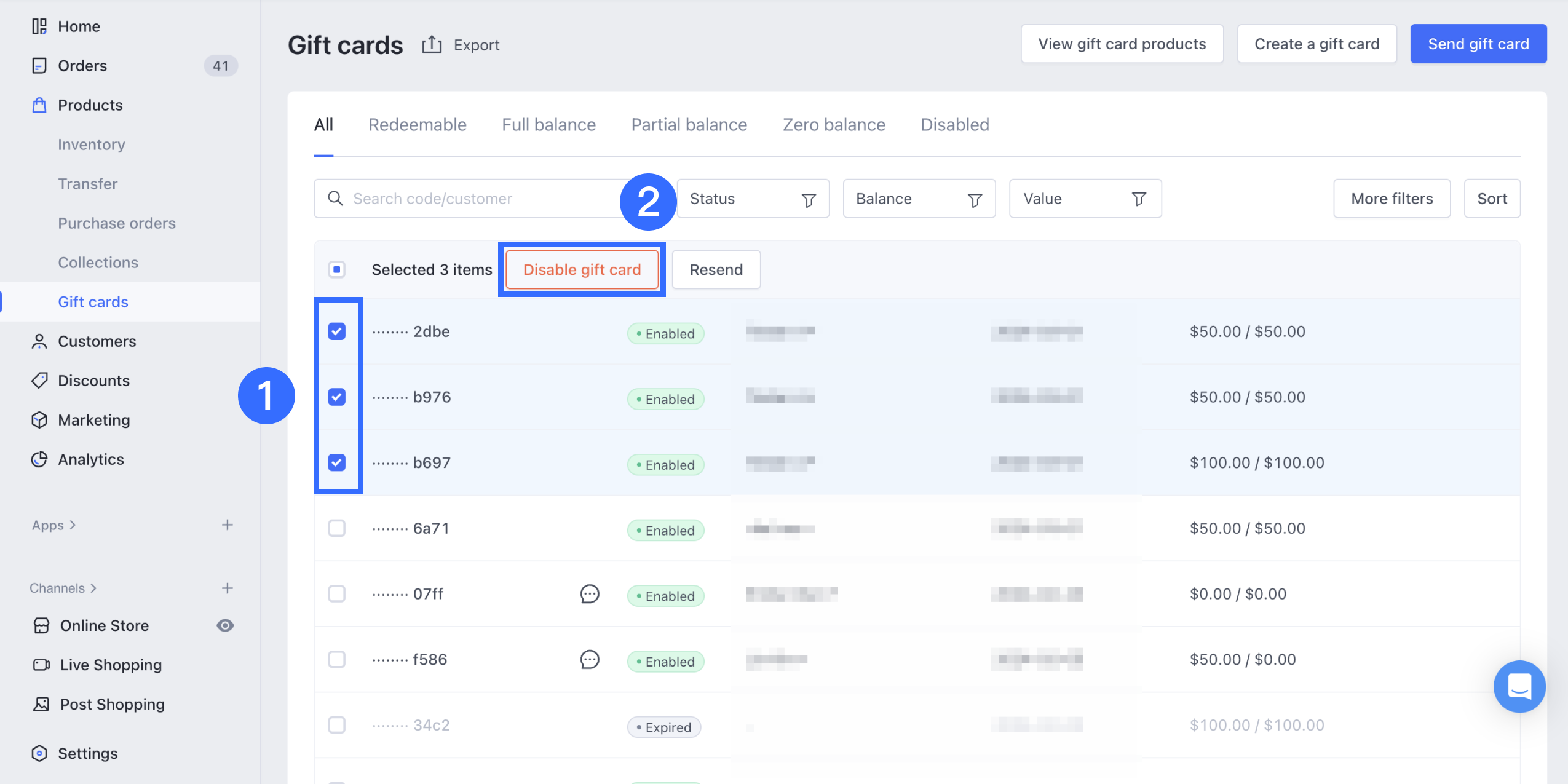Click the Discounts tag icon
The height and width of the screenshot is (784, 1568).
[39, 381]
